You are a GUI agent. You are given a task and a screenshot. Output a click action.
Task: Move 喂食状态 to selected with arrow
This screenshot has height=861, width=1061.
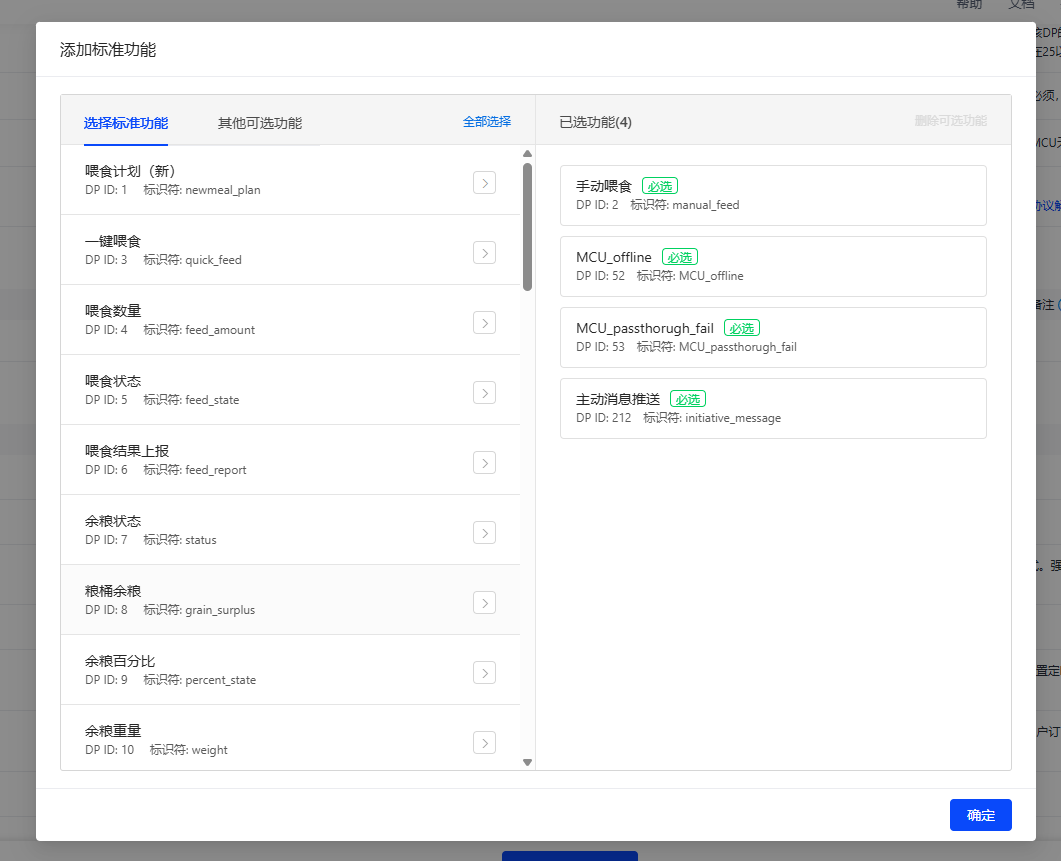(x=484, y=392)
